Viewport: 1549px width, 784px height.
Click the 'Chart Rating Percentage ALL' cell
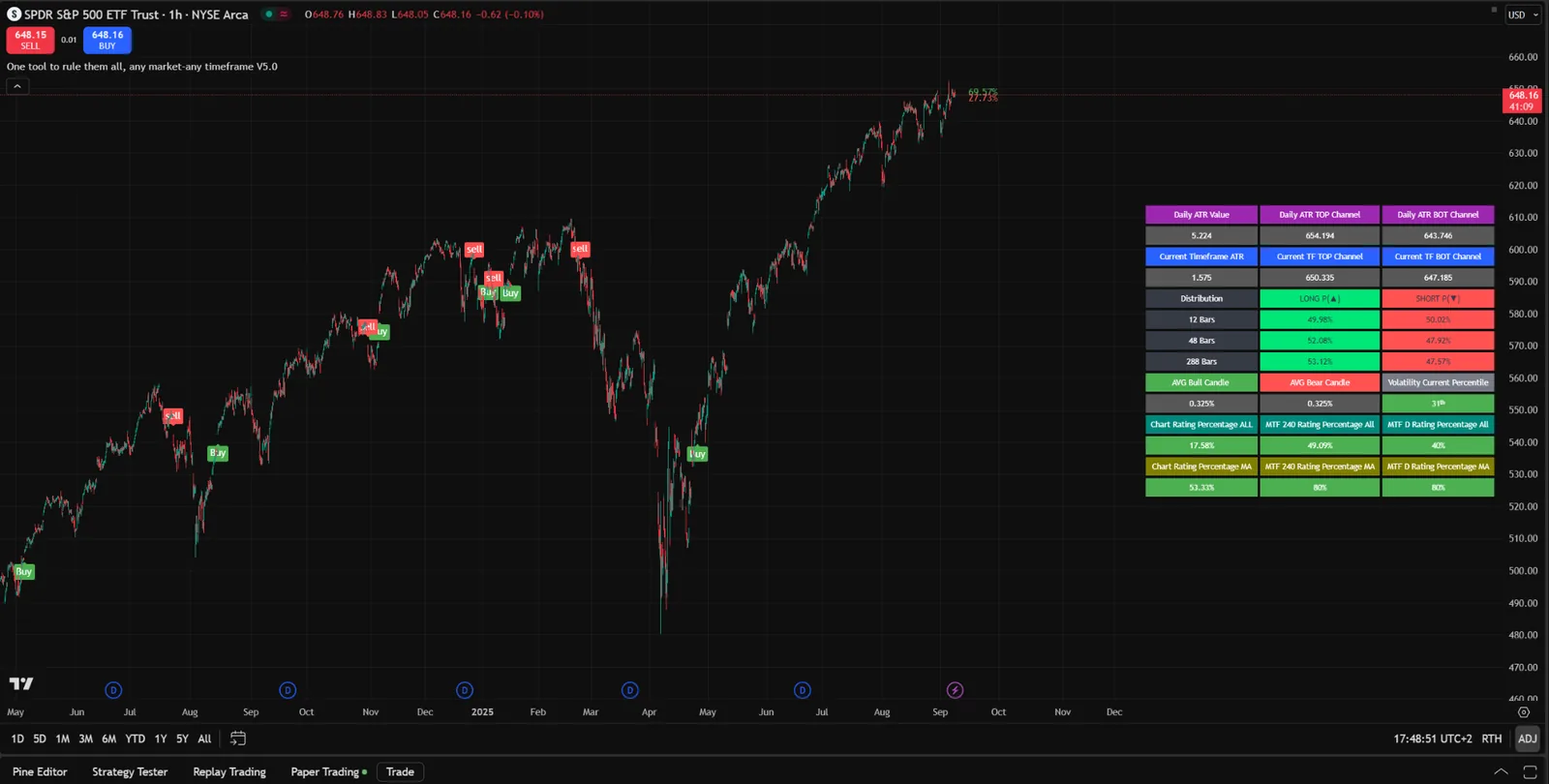[1201, 424]
